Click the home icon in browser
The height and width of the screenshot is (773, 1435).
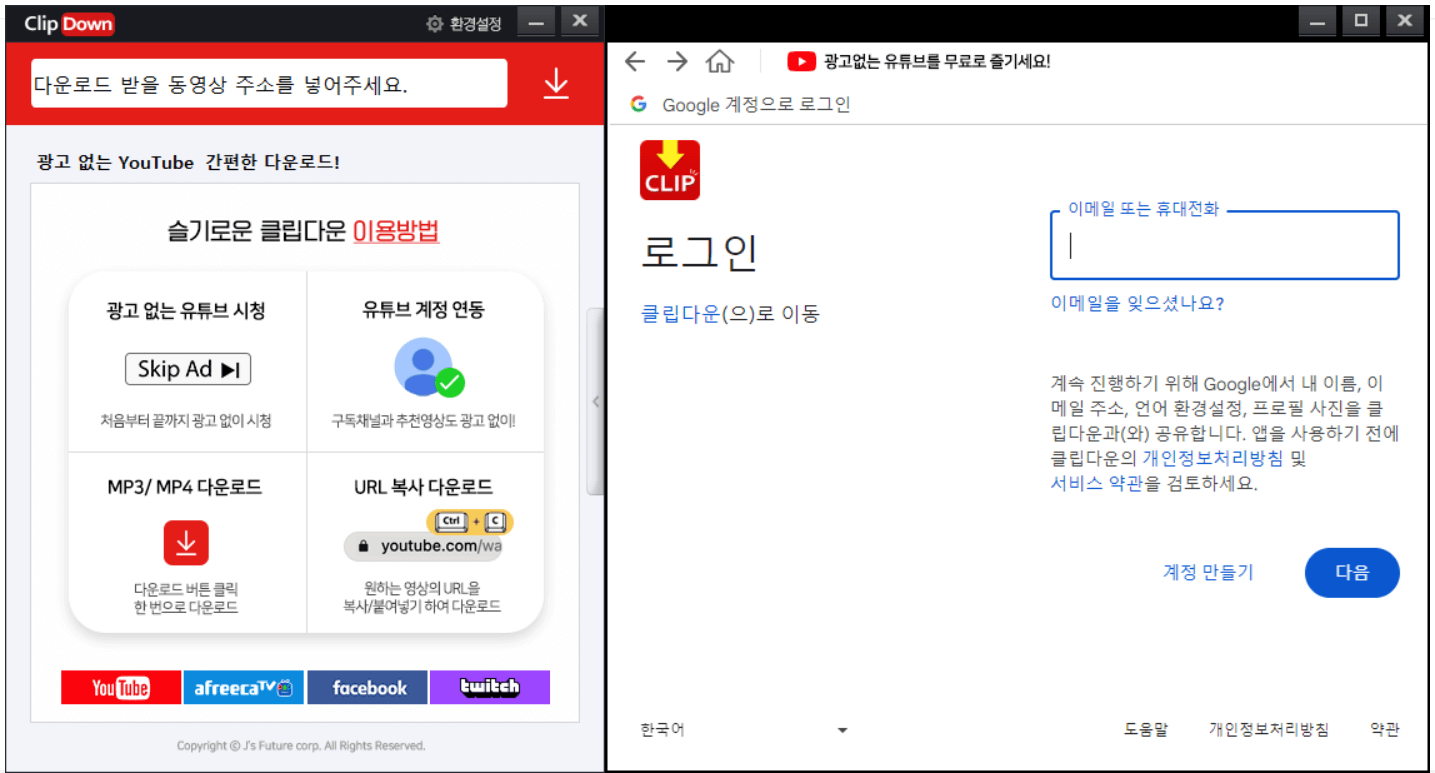point(719,62)
